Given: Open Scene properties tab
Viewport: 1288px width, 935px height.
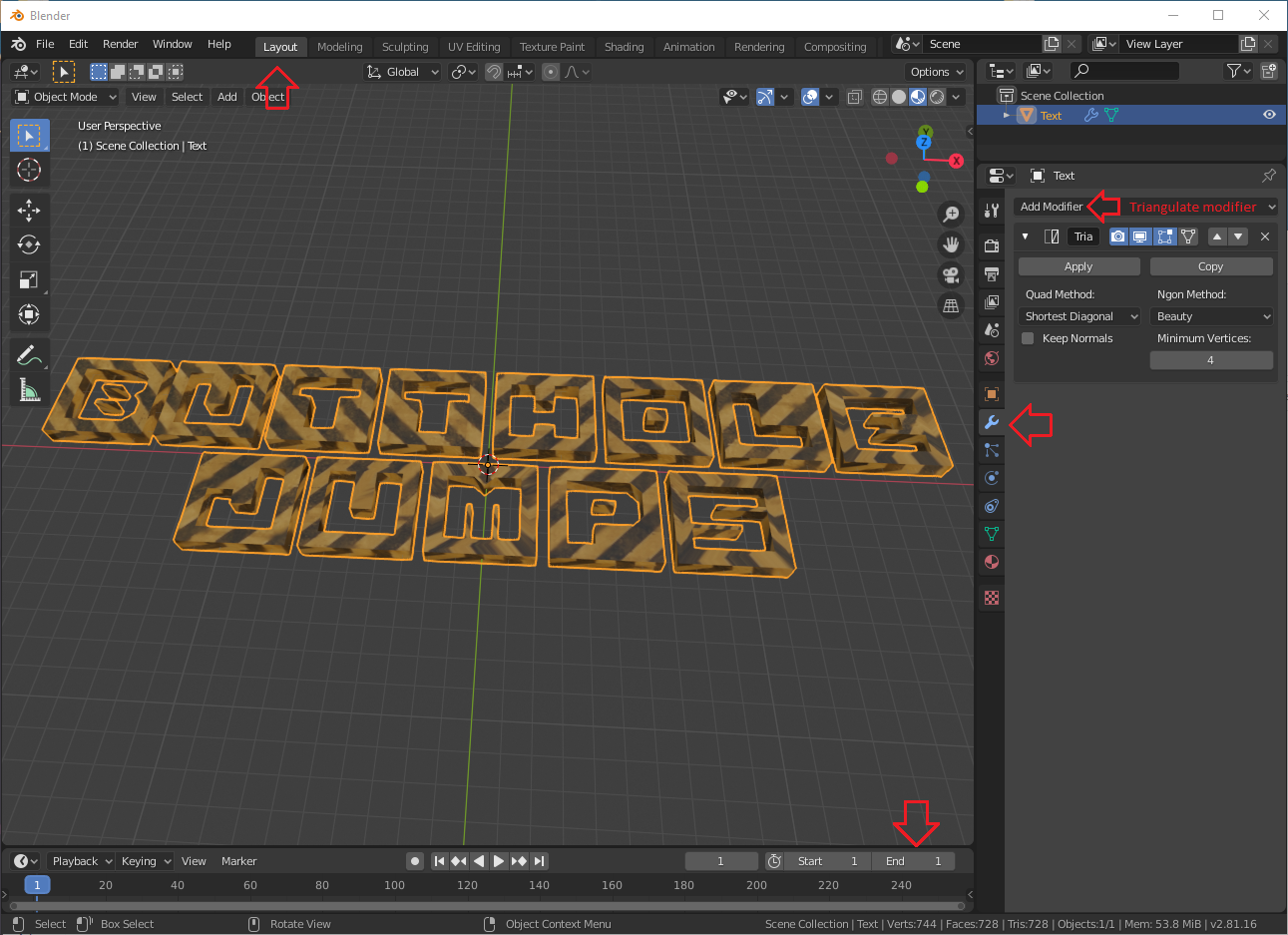Looking at the screenshot, I should [992, 329].
